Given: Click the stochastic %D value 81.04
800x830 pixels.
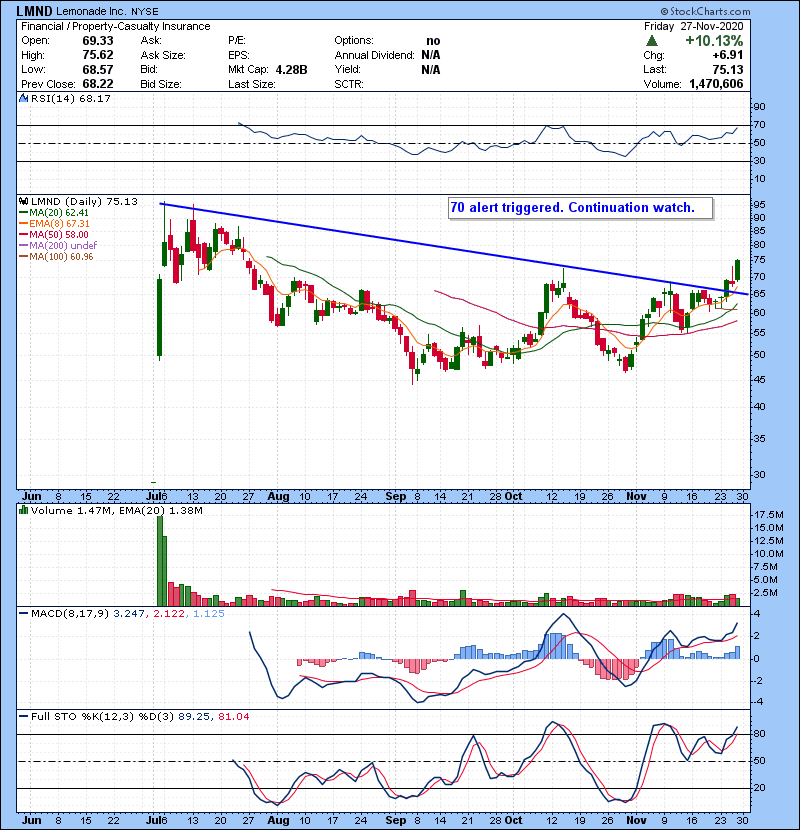Looking at the screenshot, I should (233, 717).
